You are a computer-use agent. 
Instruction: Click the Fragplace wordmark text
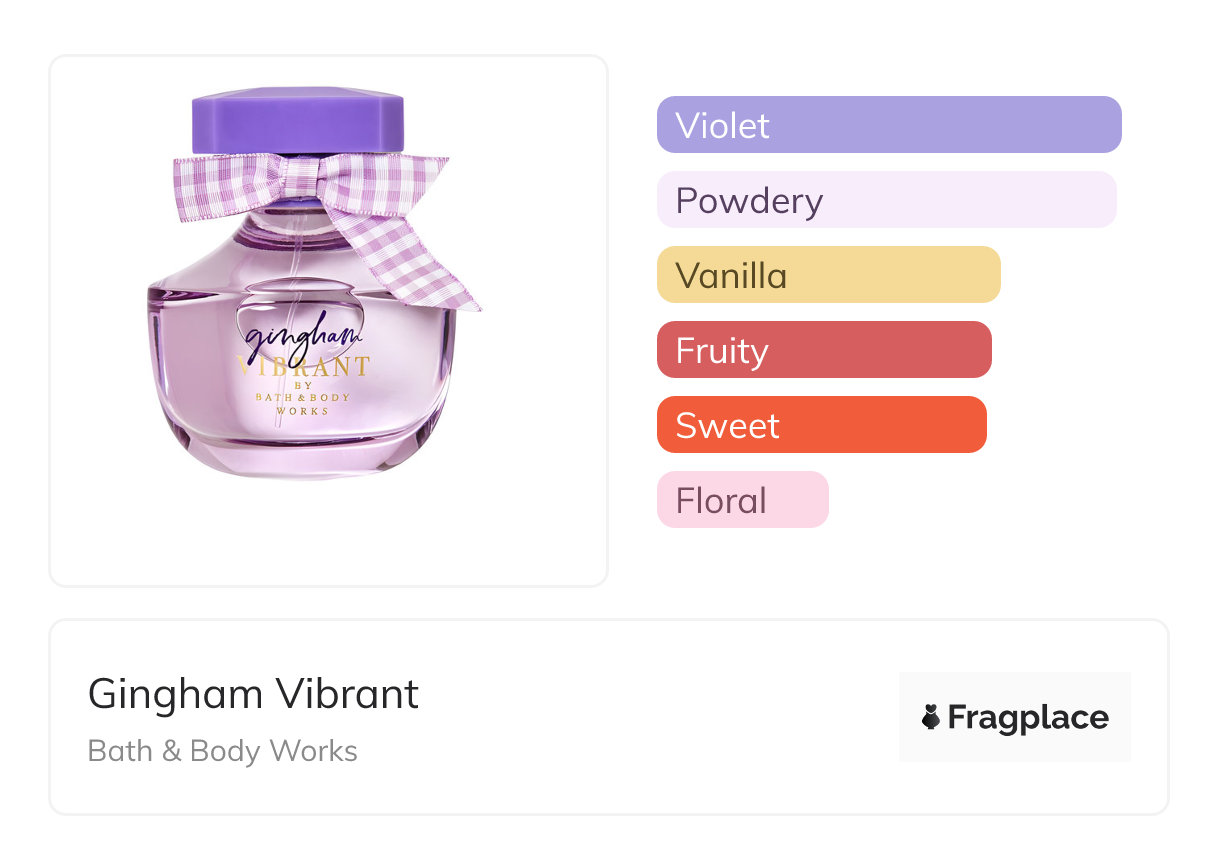point(1027,717)
